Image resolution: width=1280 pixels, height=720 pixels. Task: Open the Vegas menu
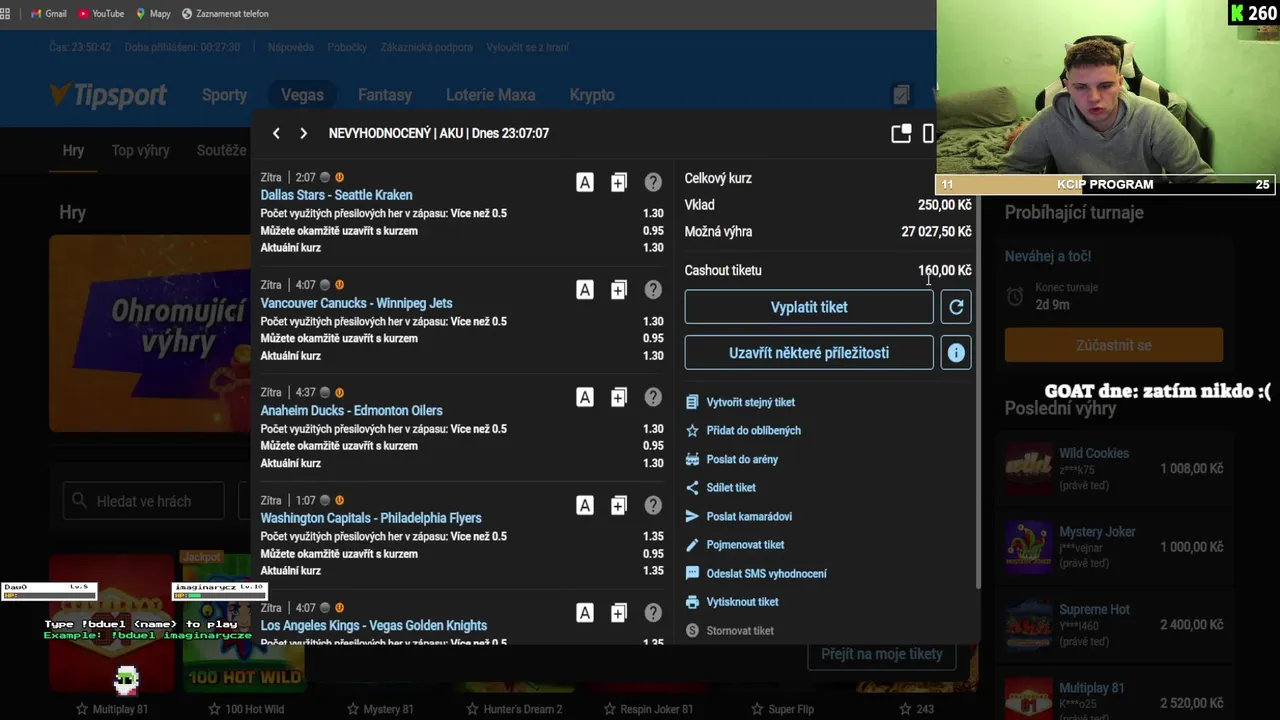(x=302, y=95)
